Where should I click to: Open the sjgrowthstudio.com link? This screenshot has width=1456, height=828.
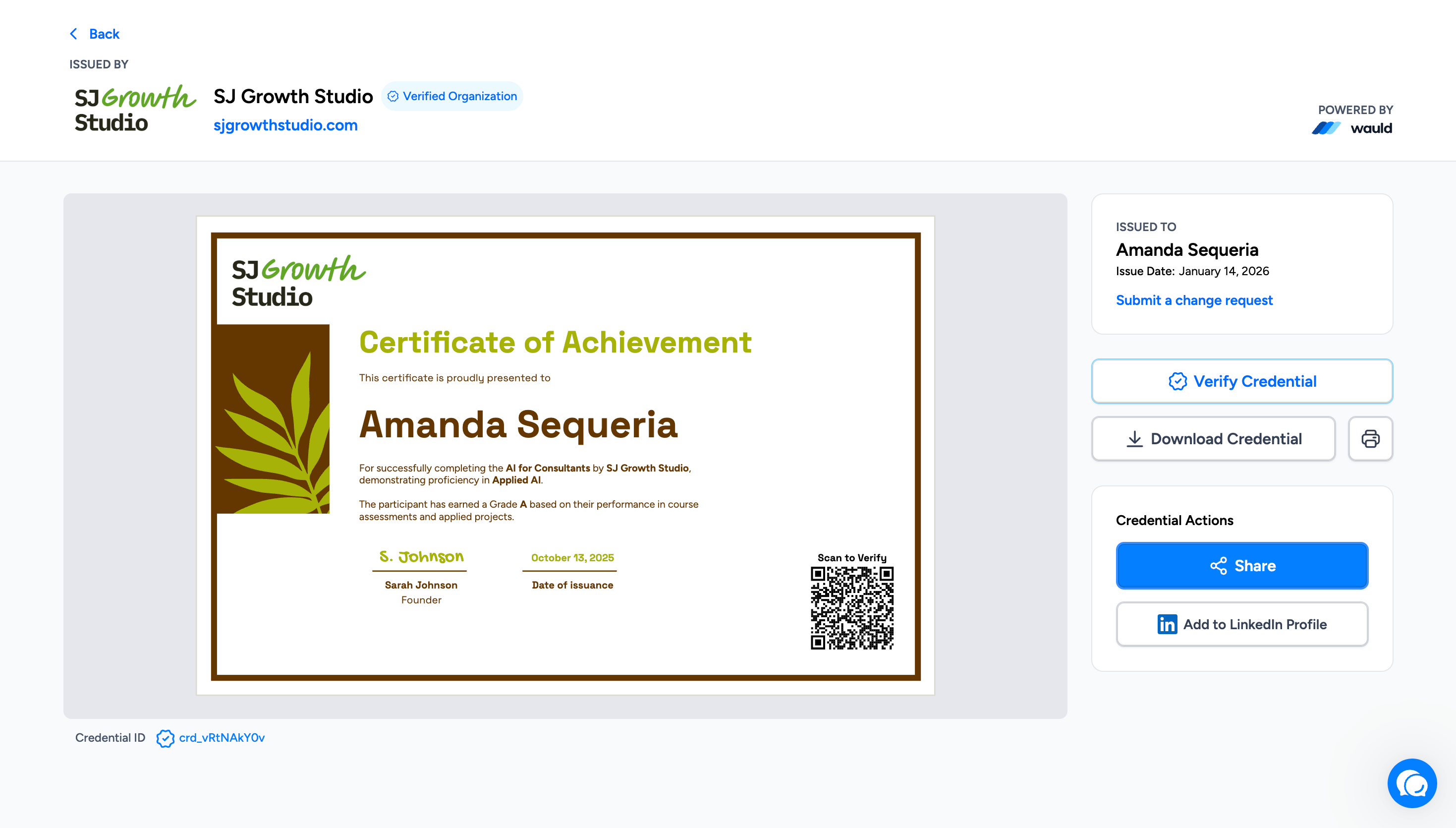click(285, 125)
